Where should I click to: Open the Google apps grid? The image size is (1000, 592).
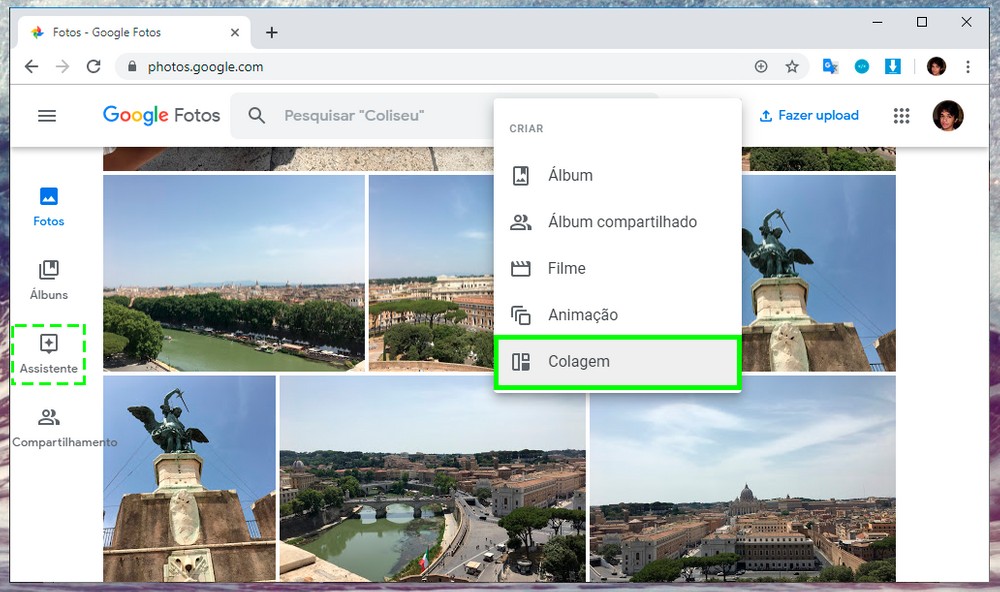coord(901,115)
